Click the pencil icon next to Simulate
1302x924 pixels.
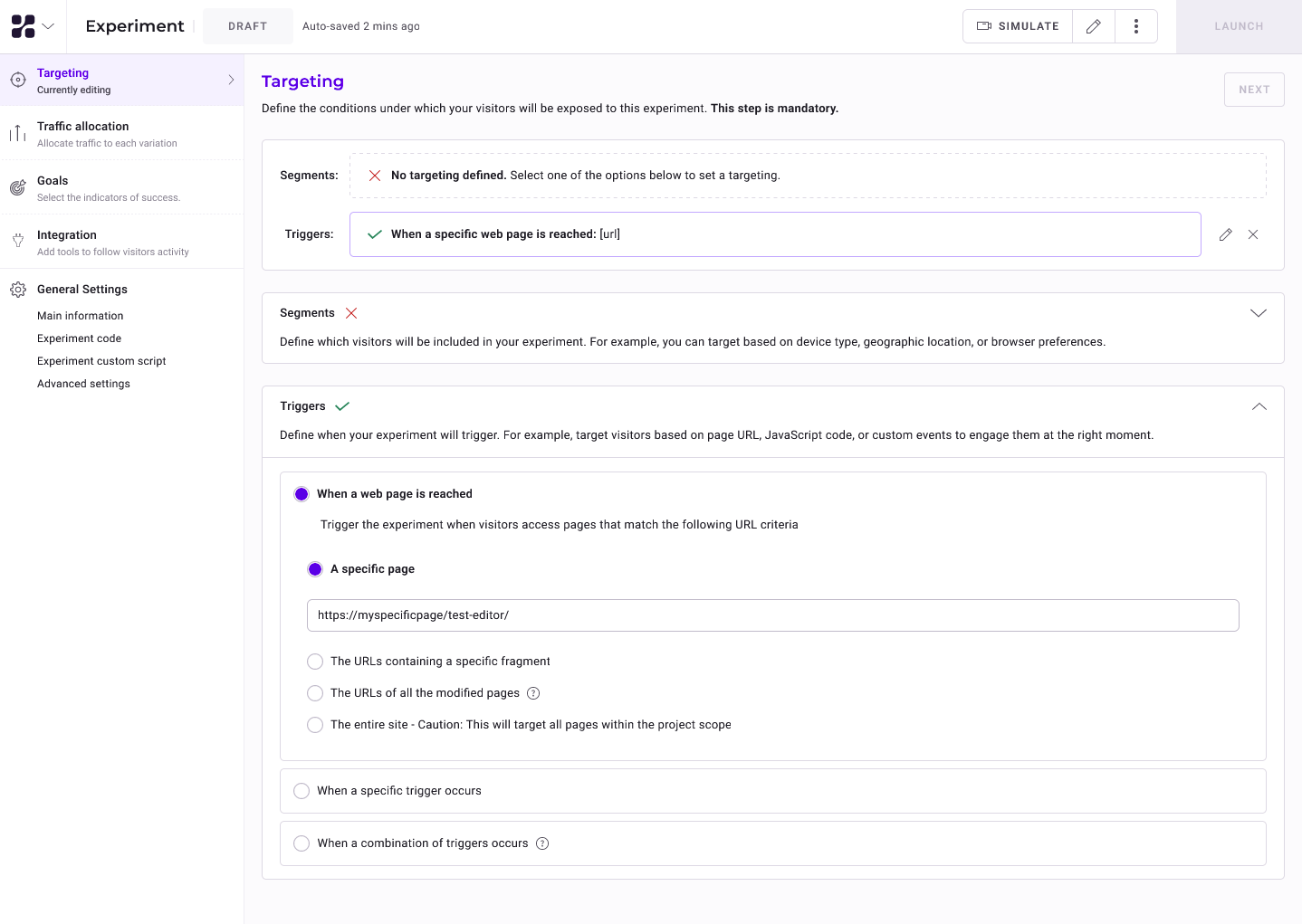(x=1093, y=26)
